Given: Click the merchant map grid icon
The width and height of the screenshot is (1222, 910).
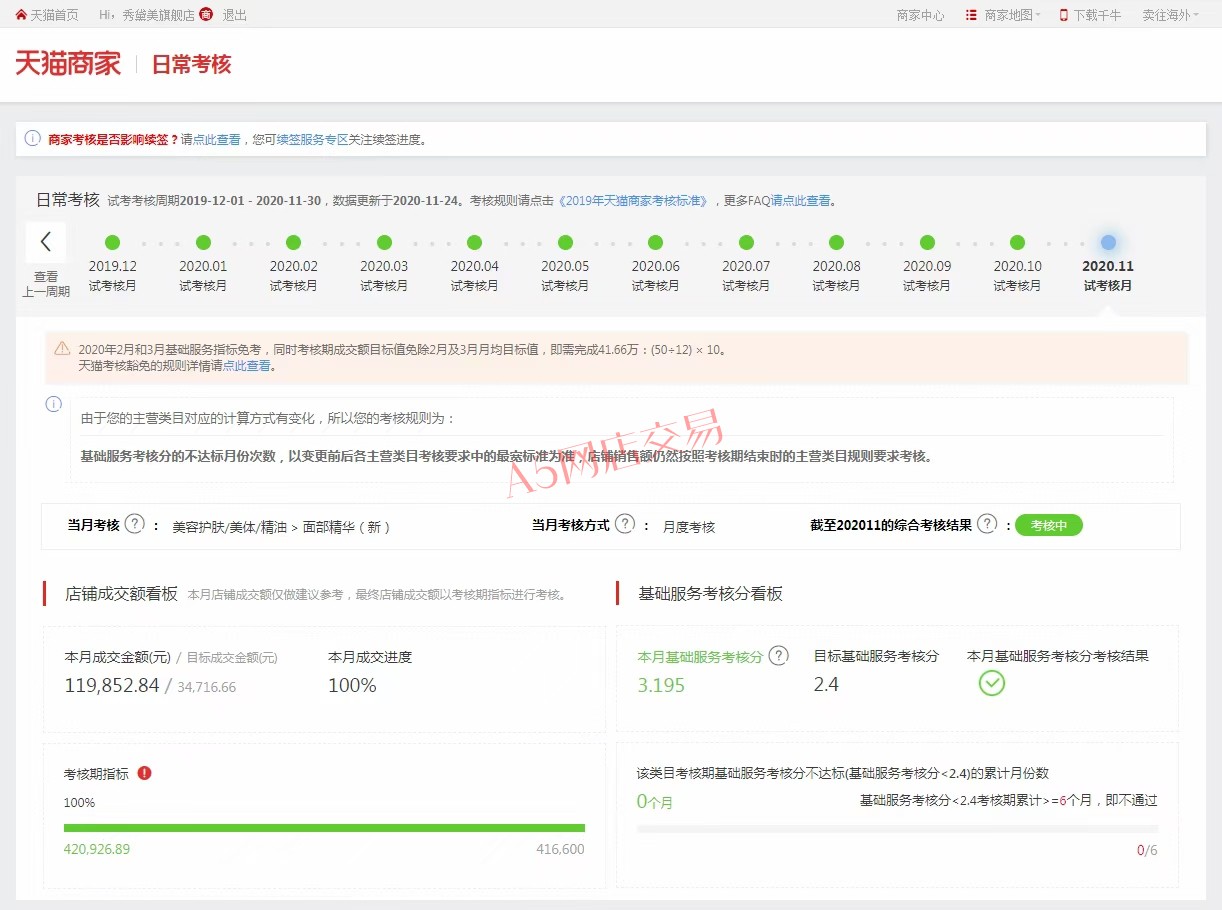Looking at the screenshot, I should point(971,15).
